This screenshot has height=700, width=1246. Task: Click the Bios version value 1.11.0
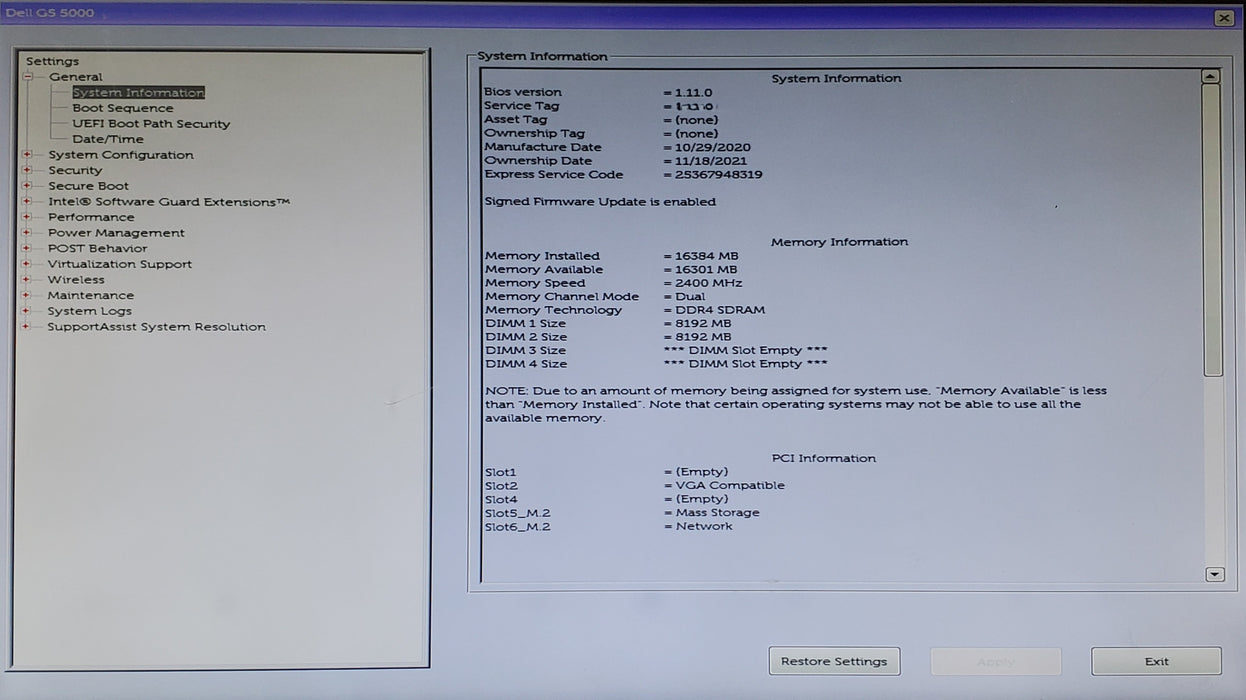(x=693, y=92)
